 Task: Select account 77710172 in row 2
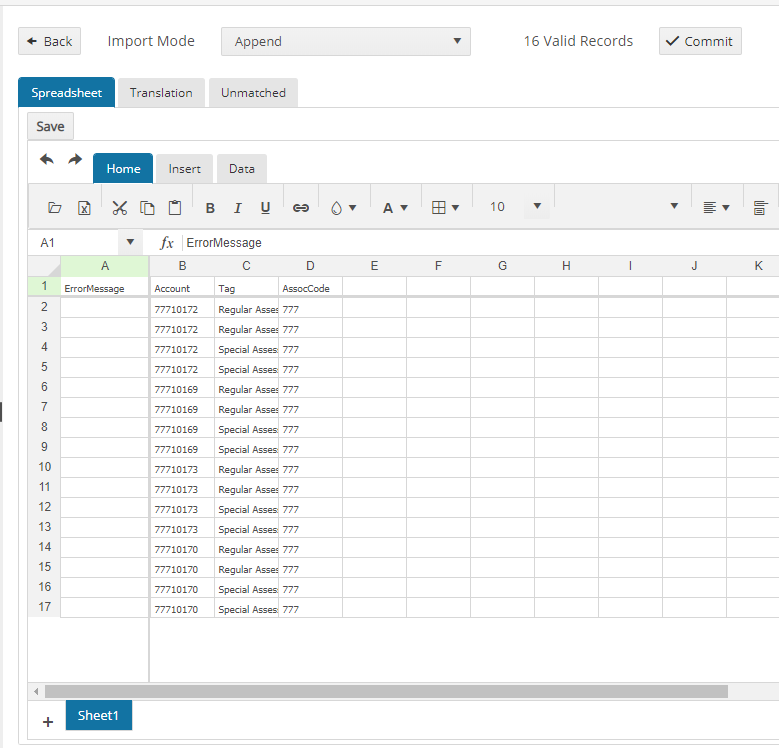182,309
